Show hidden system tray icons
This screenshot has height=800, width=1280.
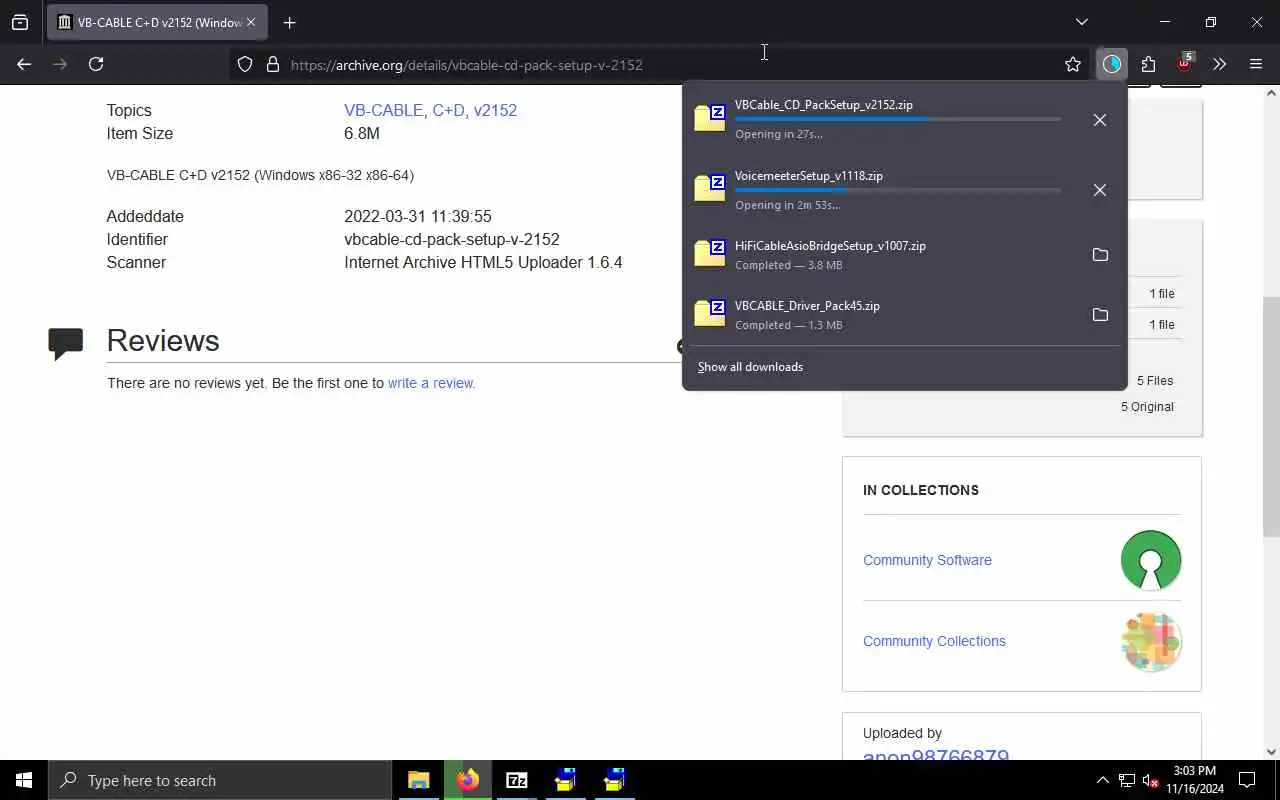pos(1102,780)
